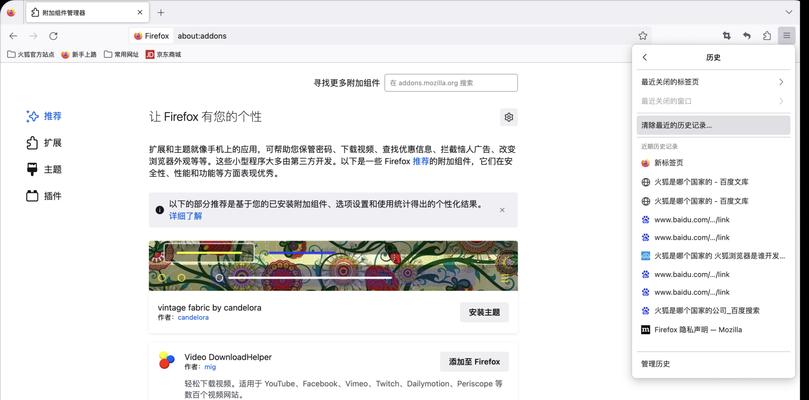Click 添加至 Firefox for Video DownloadHelper

pyautogui.click(x=474, y=362)
